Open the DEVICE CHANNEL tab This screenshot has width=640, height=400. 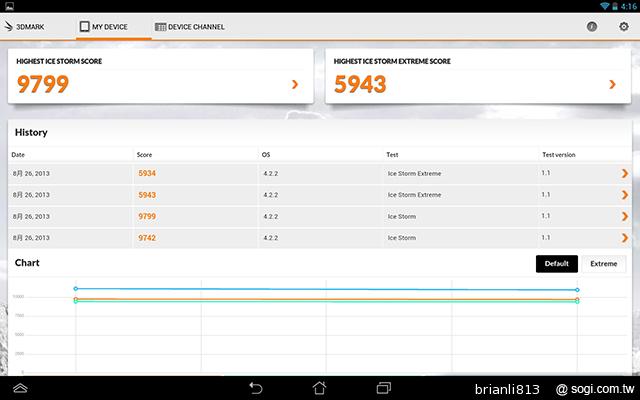(190, 27)
